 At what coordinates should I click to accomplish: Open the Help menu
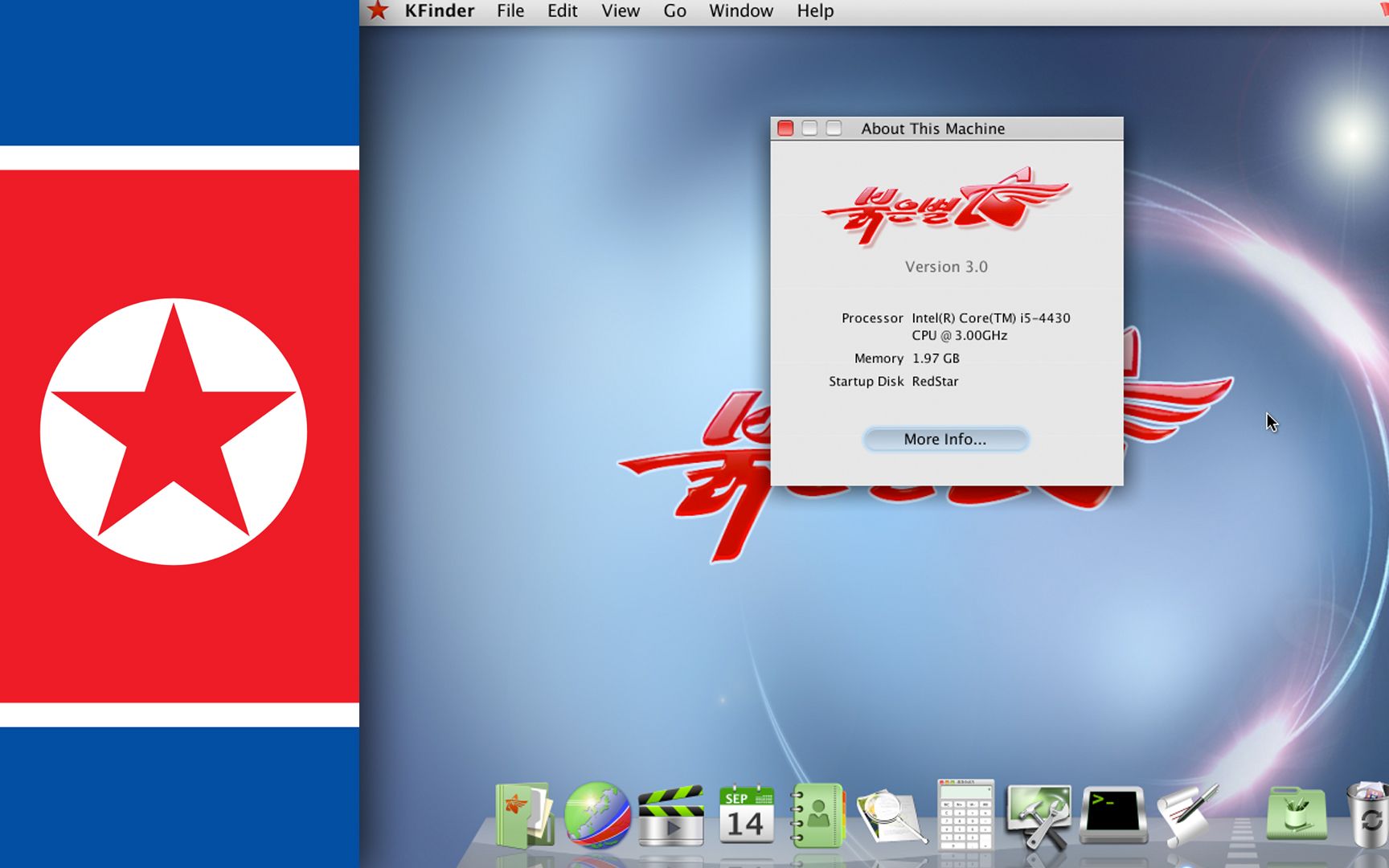(814, 10)
